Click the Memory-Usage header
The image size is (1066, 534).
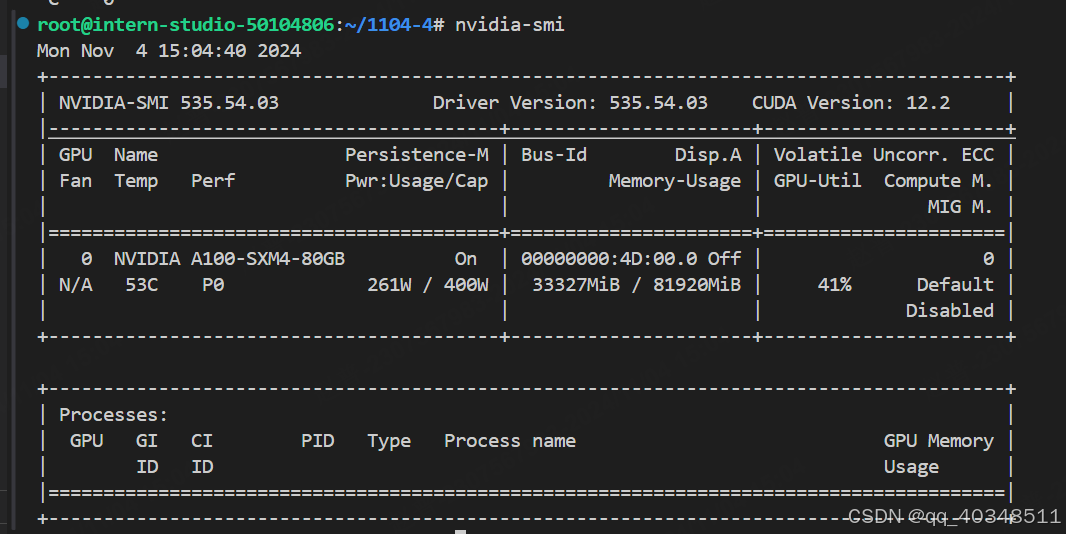point(675,181)
